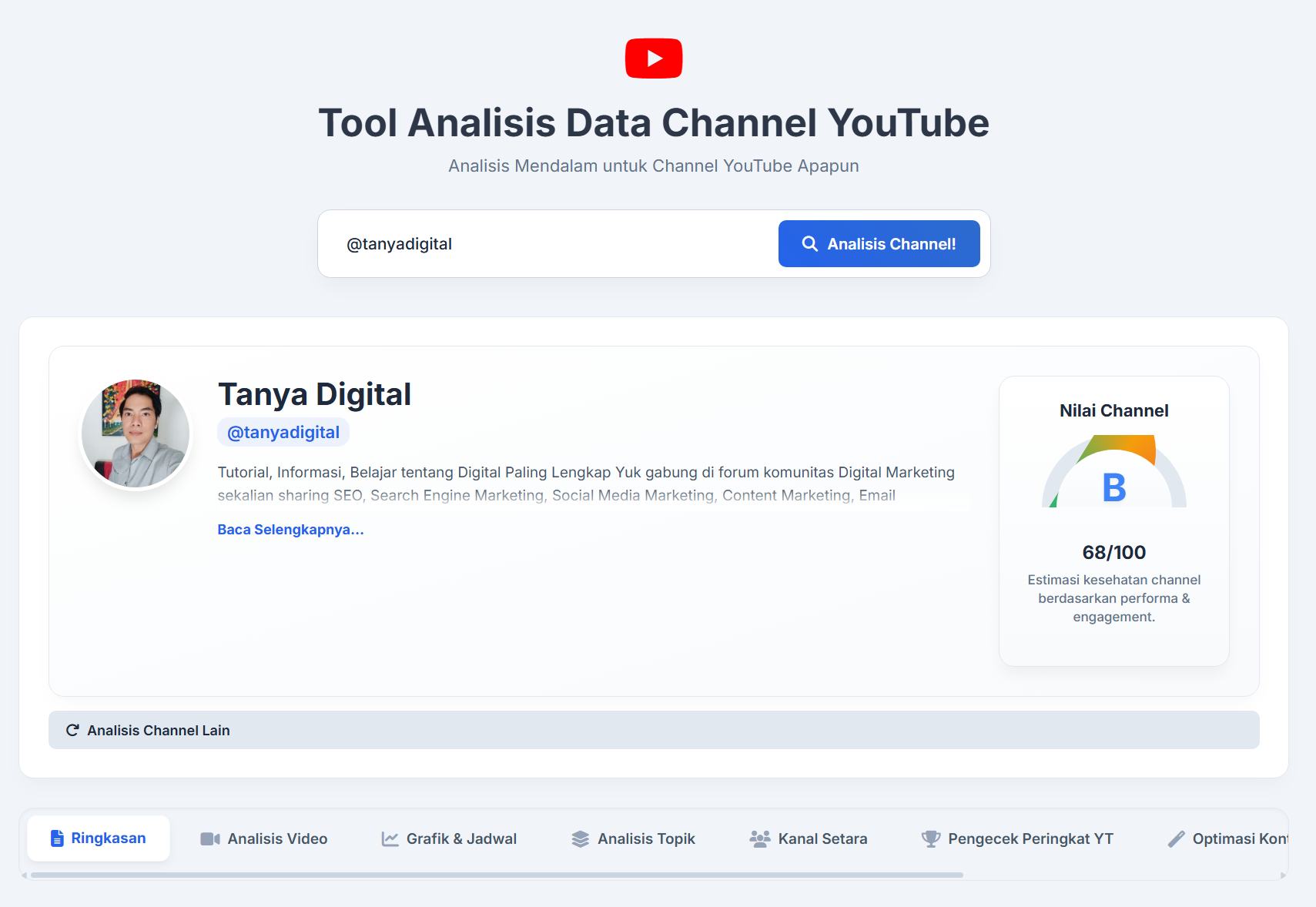Click the Analisis Channel! button

tap(879, 244)
